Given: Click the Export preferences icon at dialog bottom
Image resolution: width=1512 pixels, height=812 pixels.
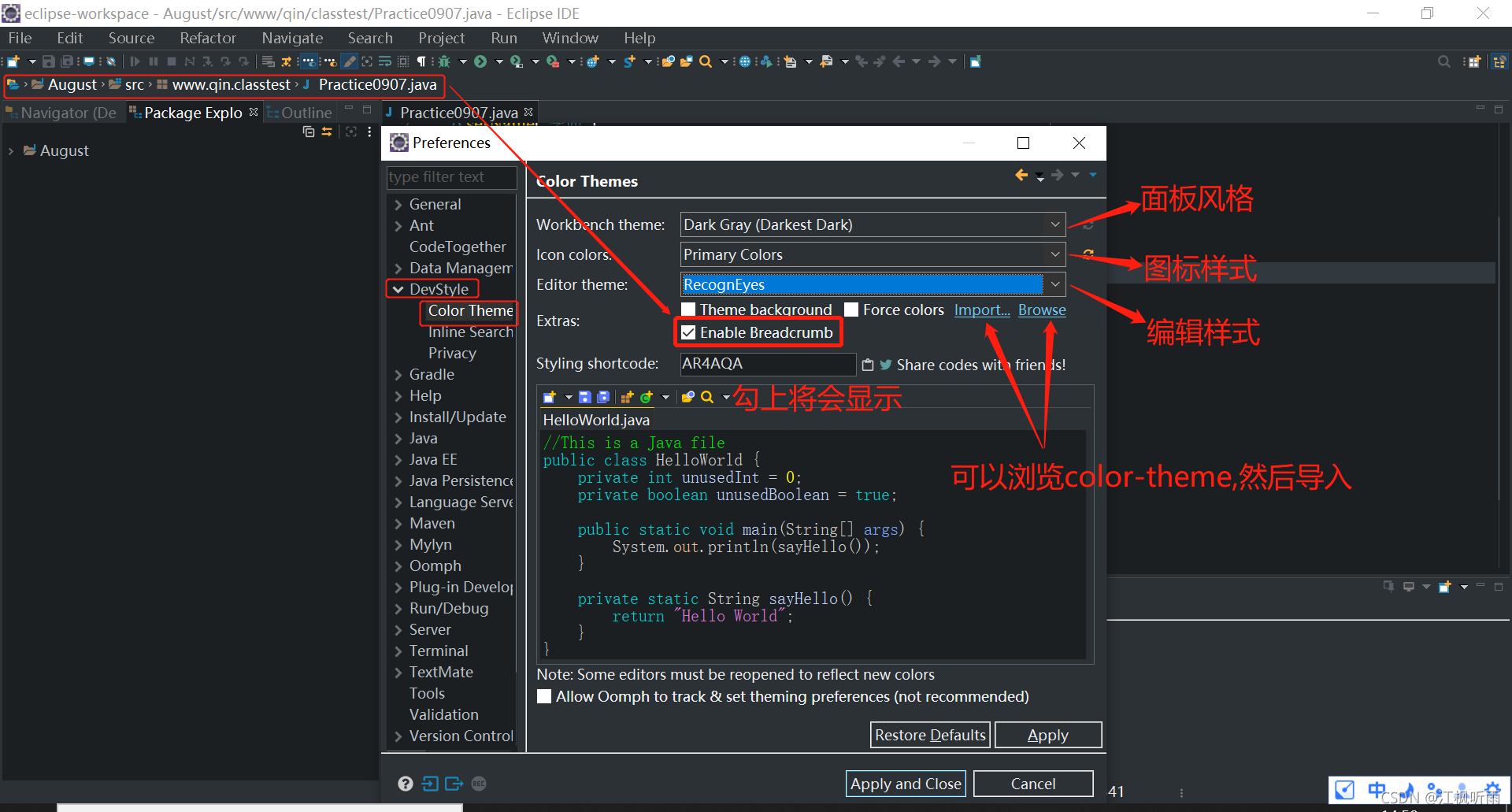Looking at the screenshot, I should [x=454, y=784].
